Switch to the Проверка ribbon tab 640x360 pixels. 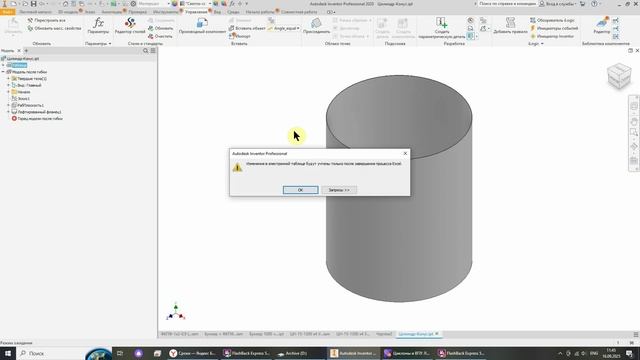137,12
